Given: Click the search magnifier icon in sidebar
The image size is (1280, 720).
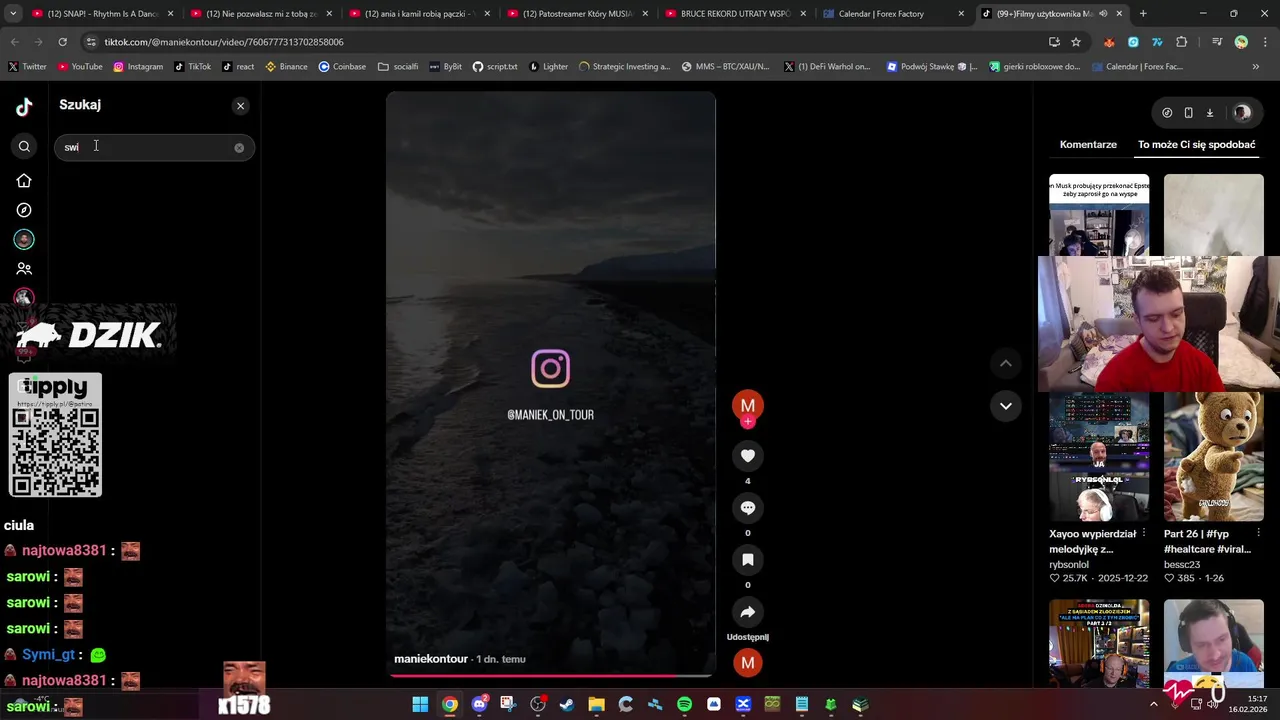Looking at the screenshot, I should click(24, 147).
